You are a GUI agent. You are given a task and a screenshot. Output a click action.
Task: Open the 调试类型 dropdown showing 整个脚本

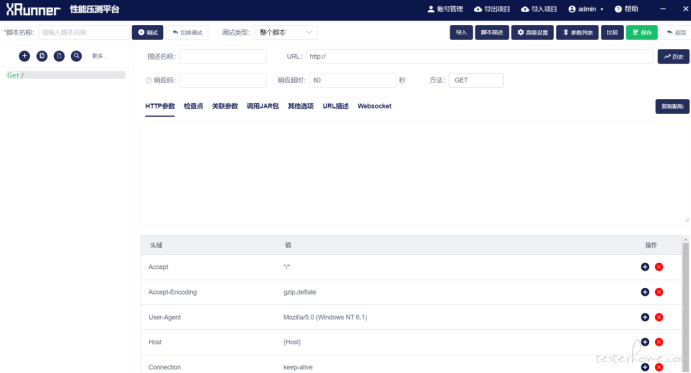286,32
